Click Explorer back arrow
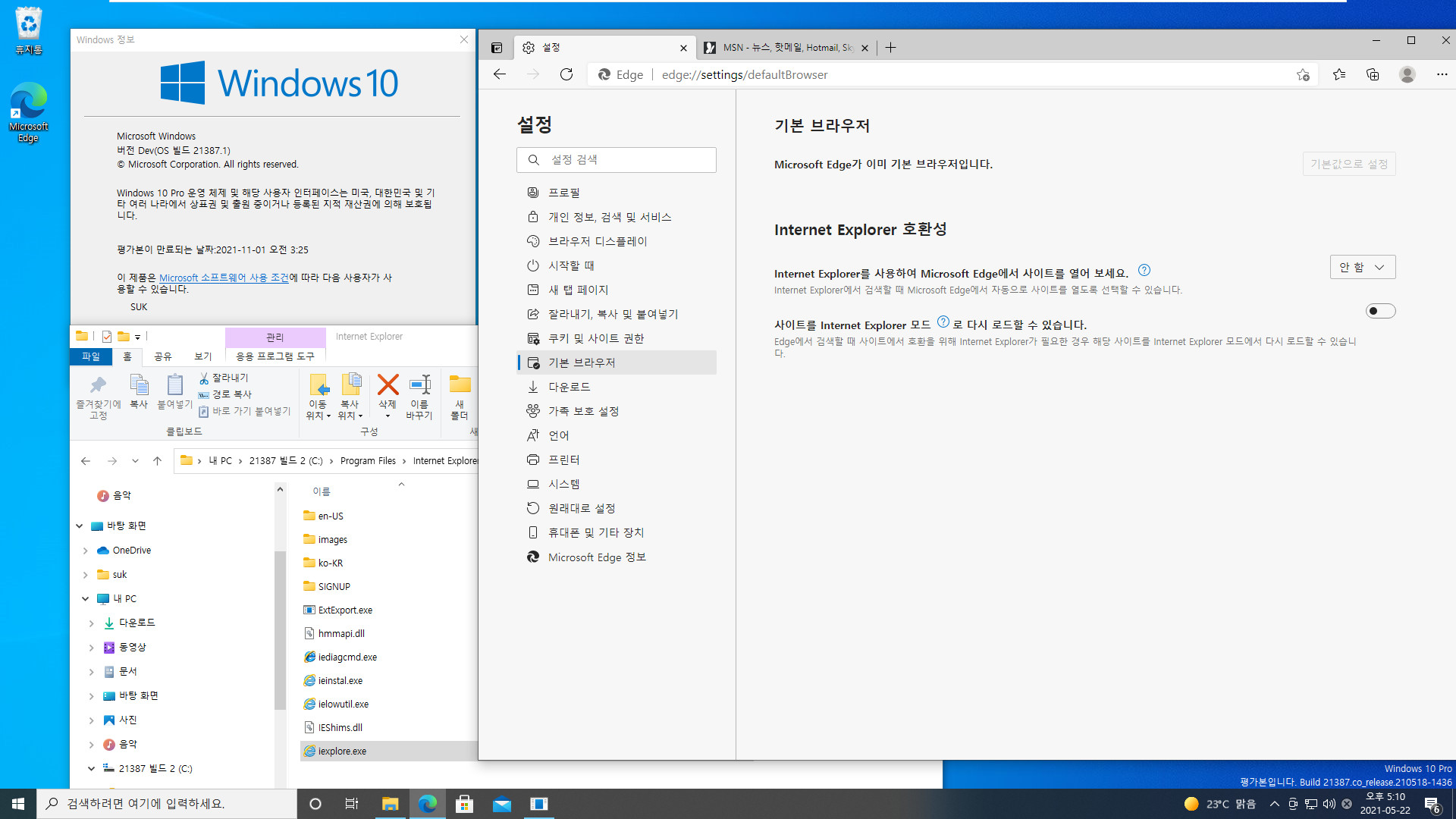1456x819 pixels. (x=86, y=461)
